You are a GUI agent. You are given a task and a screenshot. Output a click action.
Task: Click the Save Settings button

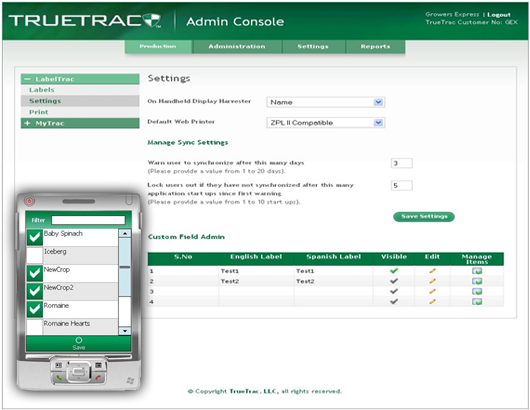coord(424,216)
